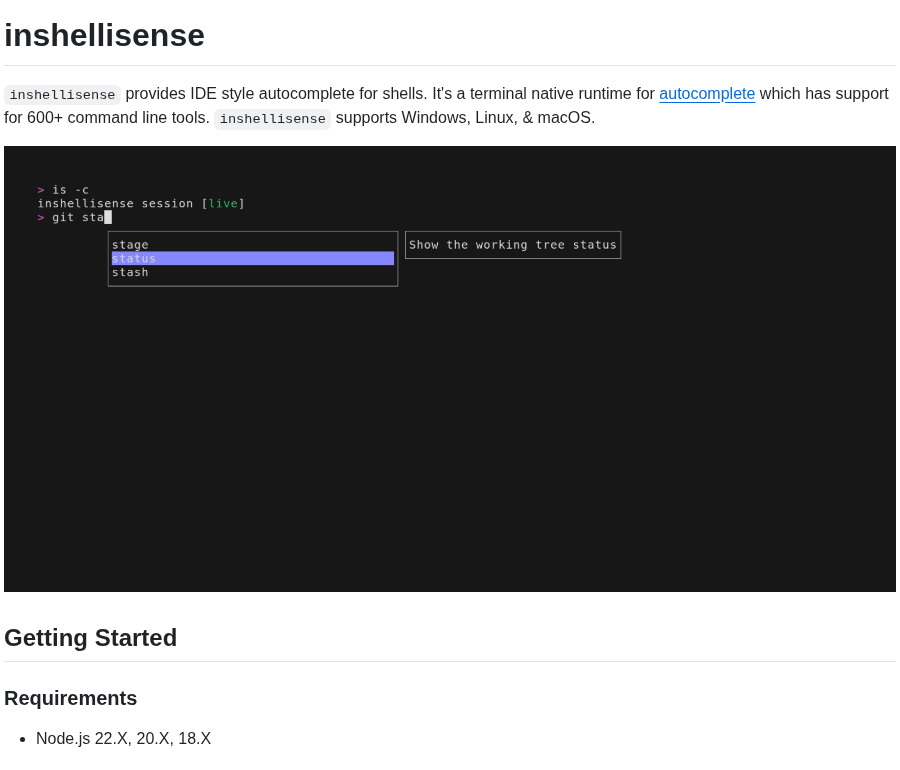The image size is (900, 770).
Task: Click the inshellisense main heading
Action: [104, 35]
